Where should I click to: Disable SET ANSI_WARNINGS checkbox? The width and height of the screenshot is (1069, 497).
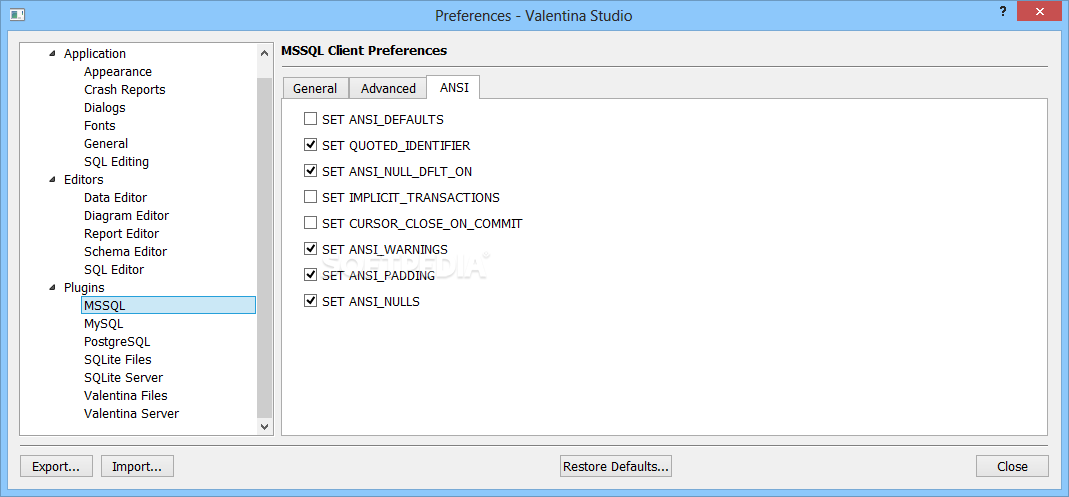pos(310,249)
